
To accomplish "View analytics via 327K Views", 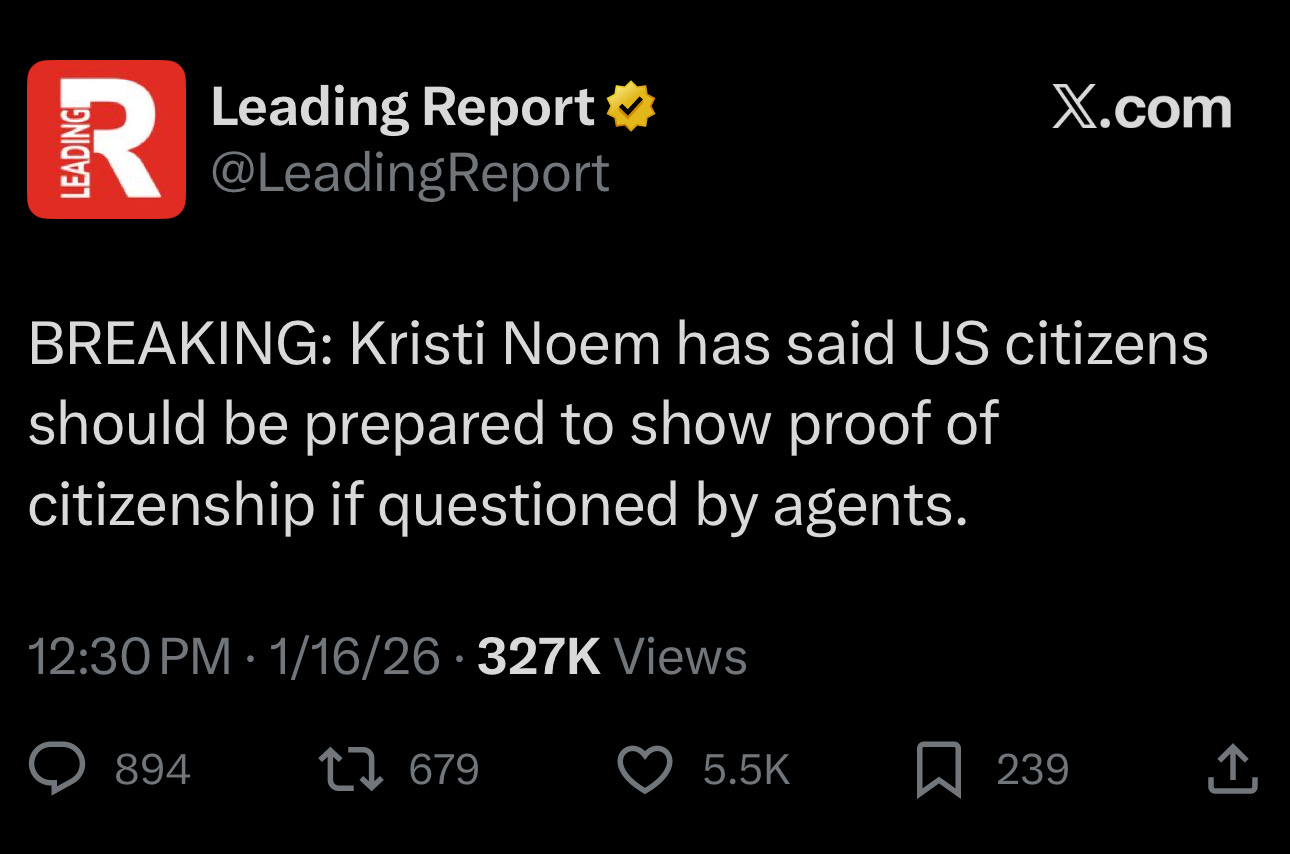I will (x=612, y=657).
